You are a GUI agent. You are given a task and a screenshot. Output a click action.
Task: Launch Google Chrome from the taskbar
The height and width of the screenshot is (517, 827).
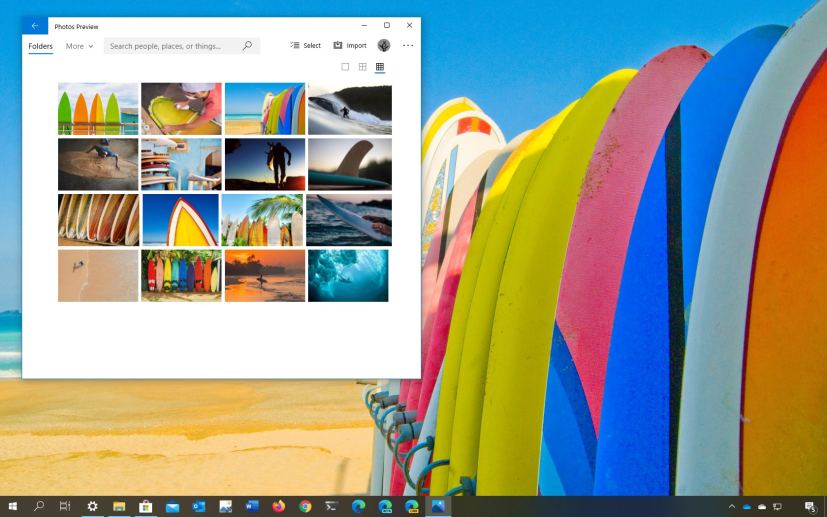coord(305,506)
